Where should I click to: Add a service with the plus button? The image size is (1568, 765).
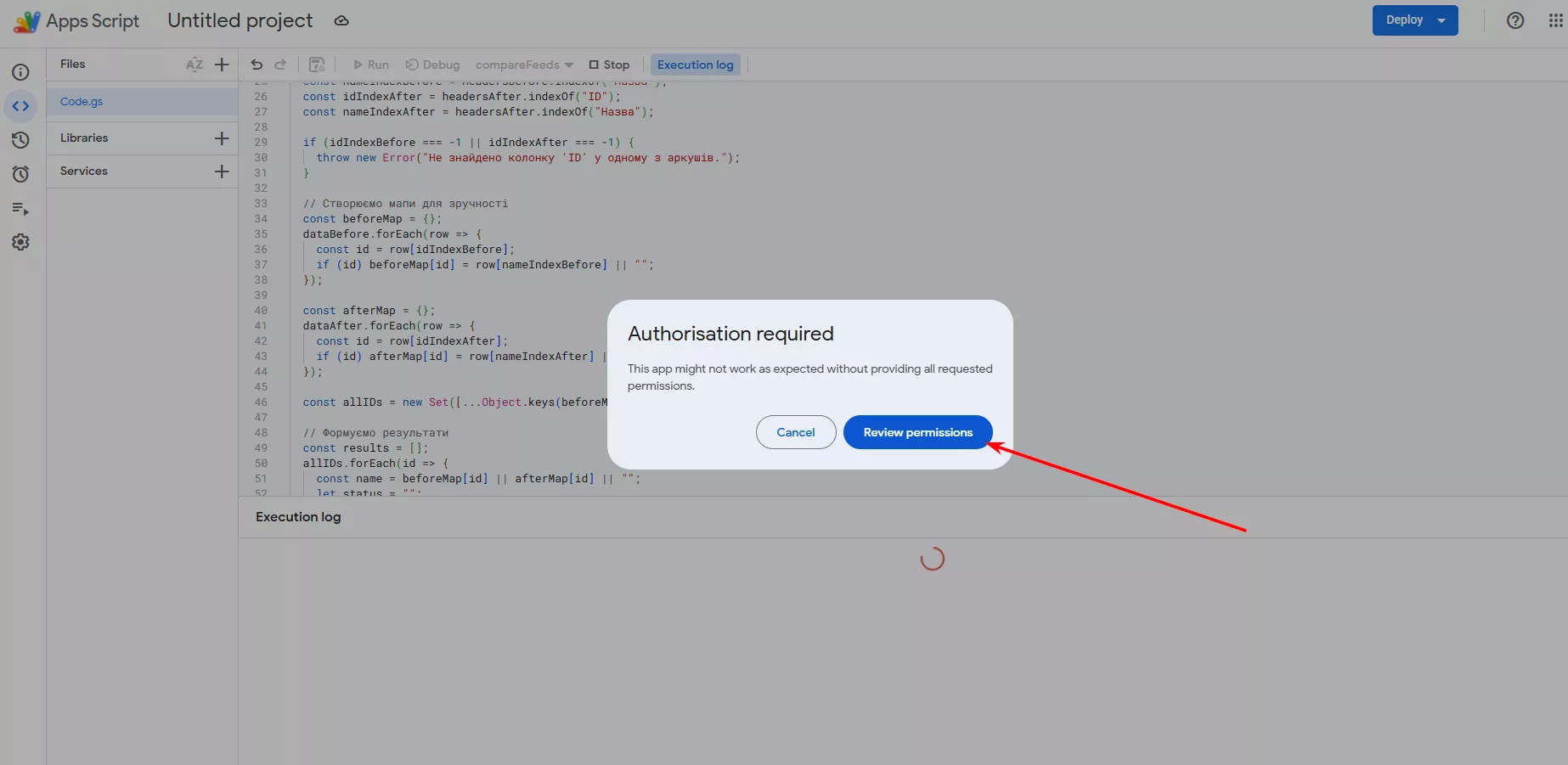[222, 171]
